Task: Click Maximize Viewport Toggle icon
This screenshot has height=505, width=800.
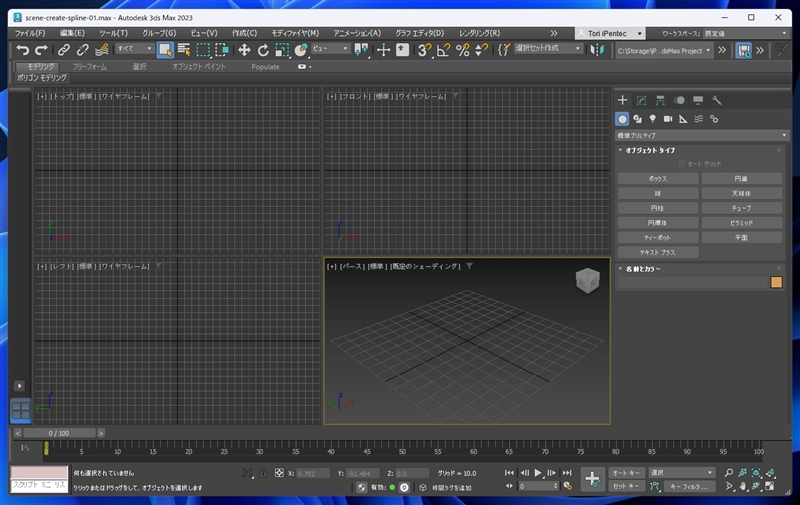Action: (770, 487)
